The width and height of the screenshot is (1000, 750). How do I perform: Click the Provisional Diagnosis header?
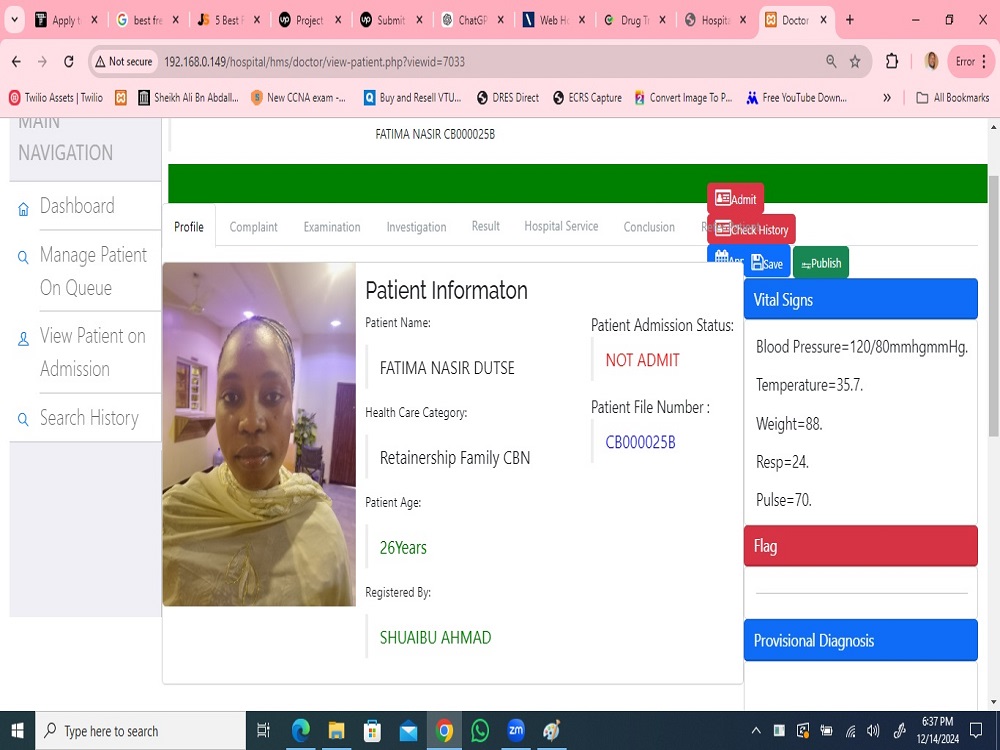860,640
